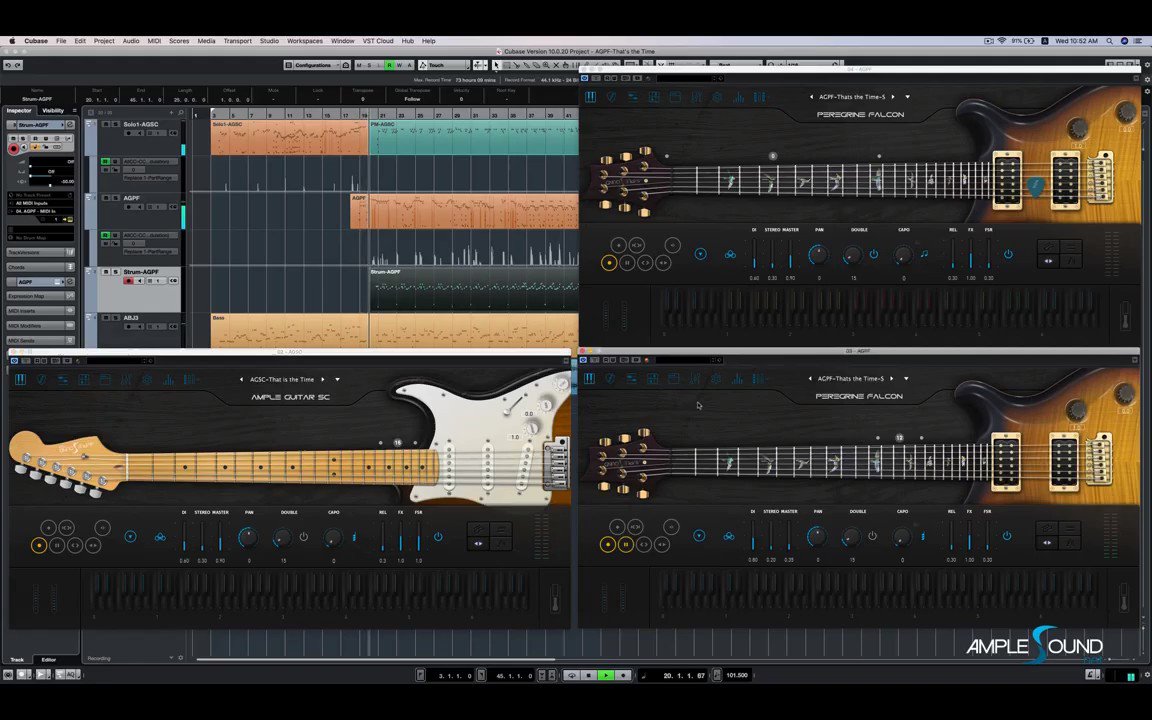Switch to Editor tab at bottom left
The width and height of the screenshot is (1152, 720).
point(48,660)
